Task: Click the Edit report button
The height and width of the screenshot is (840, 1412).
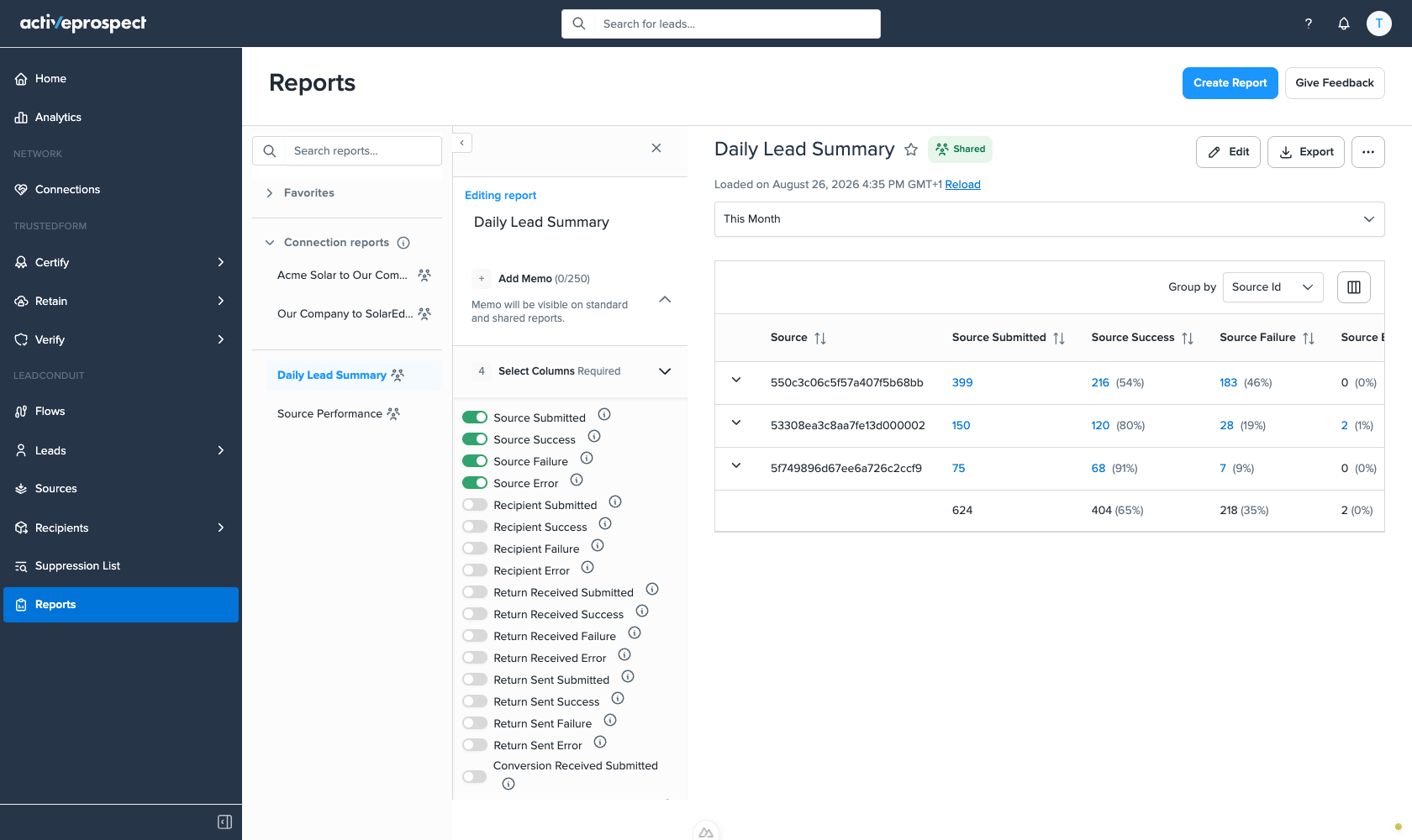Action: click(x=1228, y=152)
